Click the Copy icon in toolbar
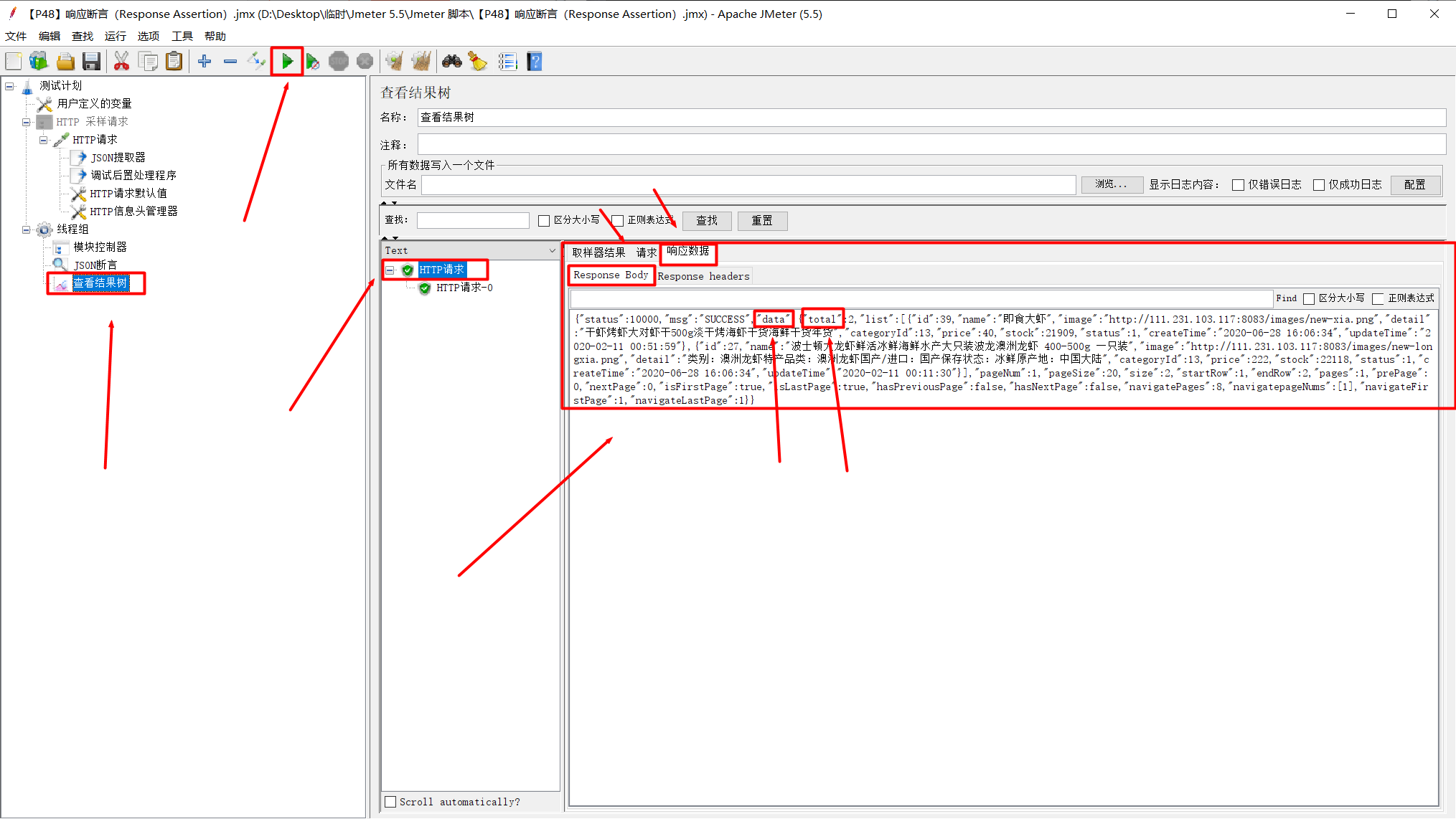 pyautogui.click(x=148, y=62)
